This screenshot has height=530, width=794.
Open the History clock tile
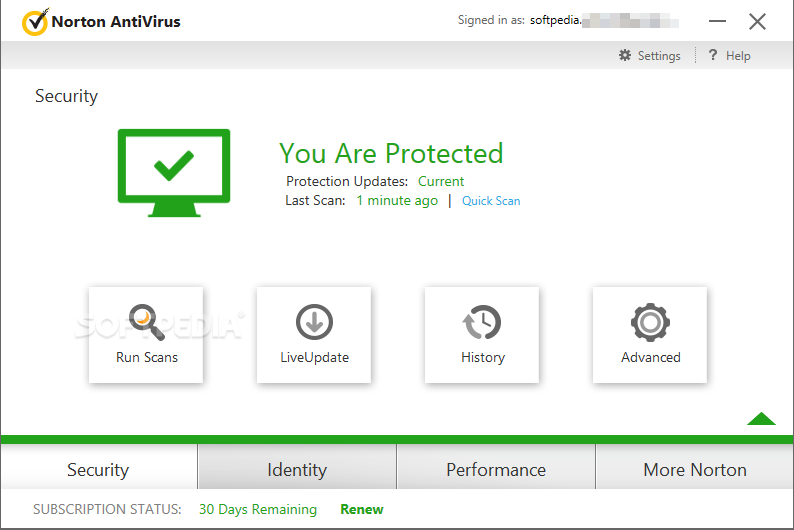[482, 335]
